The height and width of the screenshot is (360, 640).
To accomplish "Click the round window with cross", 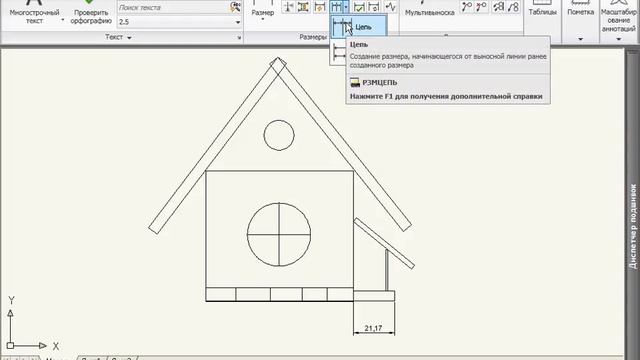I will click(279, 235).
